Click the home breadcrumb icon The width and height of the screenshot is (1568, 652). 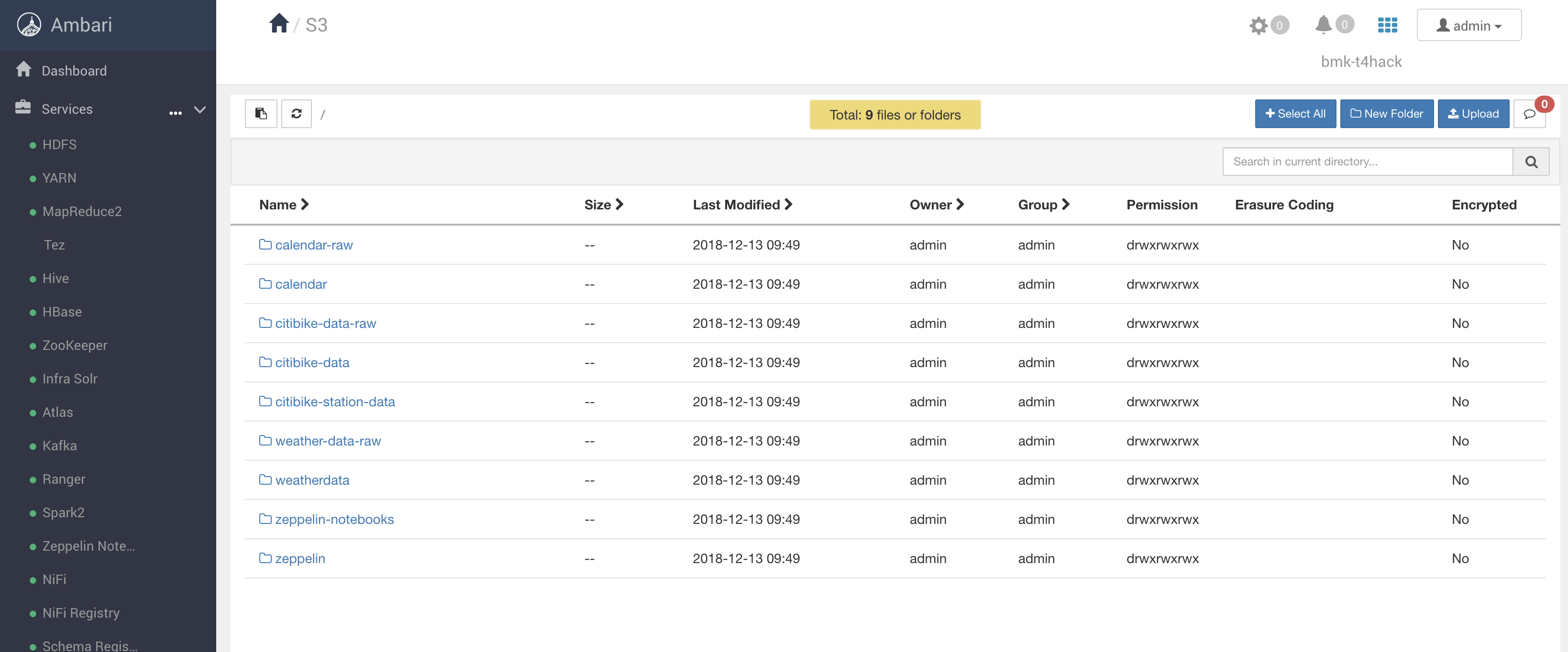(x=279, y=22)
